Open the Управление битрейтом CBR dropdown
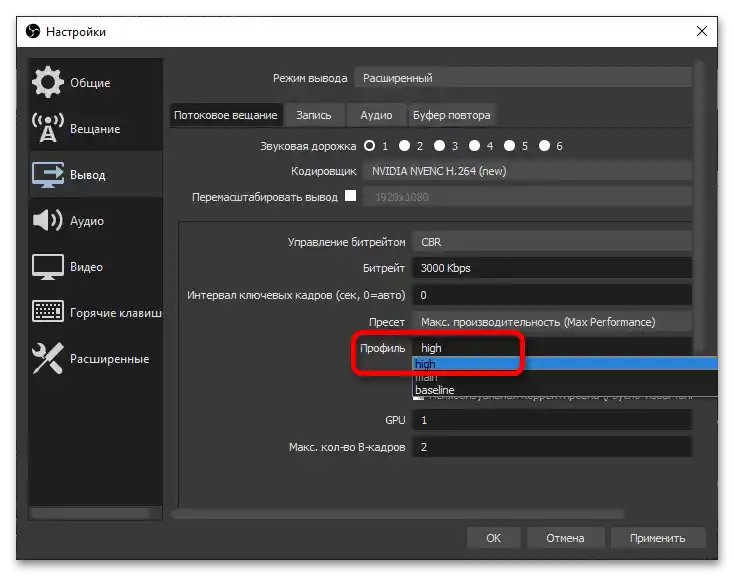The width and height of the screenshot is (734, 576). pyautogui.click(x=552, y=242)
